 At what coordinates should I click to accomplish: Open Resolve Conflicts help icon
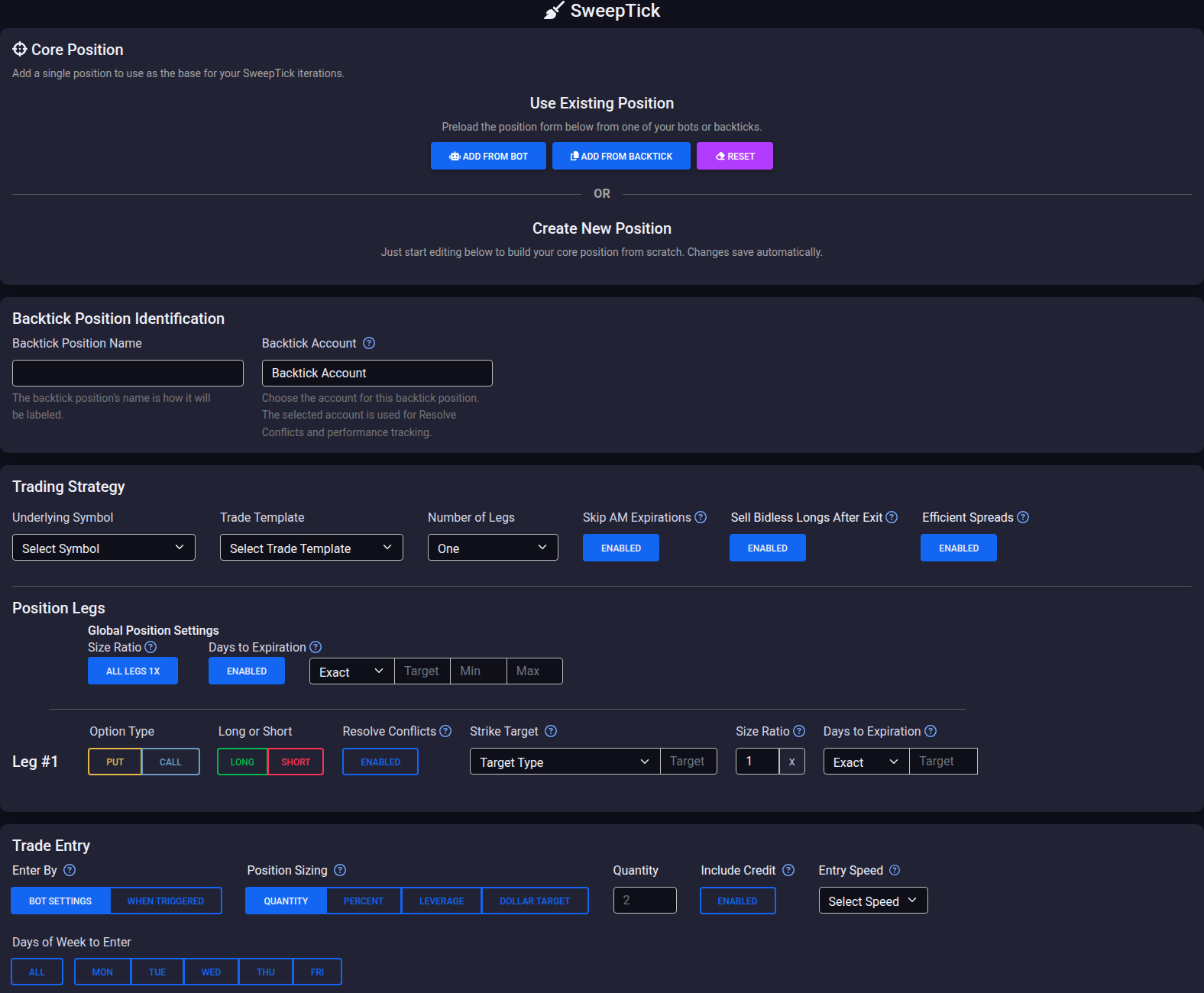point(445,731)
